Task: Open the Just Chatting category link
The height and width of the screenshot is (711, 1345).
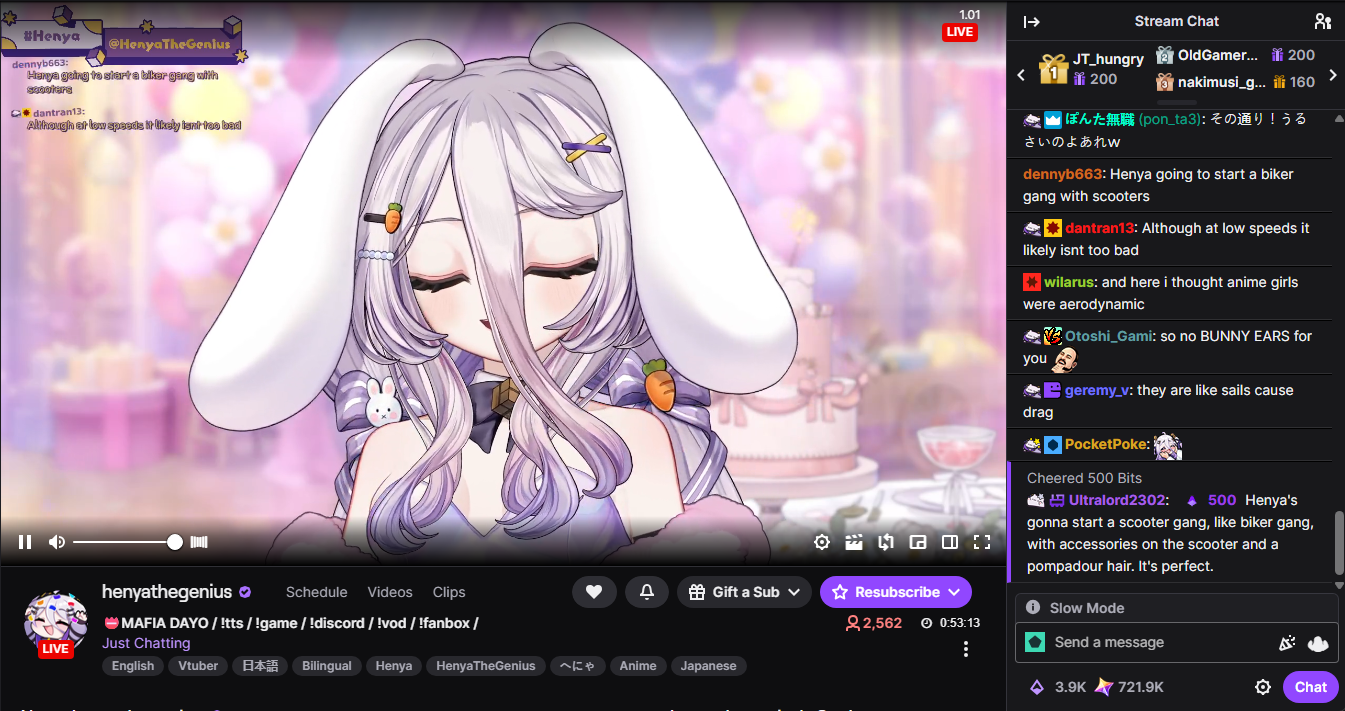Action: (x=146, y=643)
